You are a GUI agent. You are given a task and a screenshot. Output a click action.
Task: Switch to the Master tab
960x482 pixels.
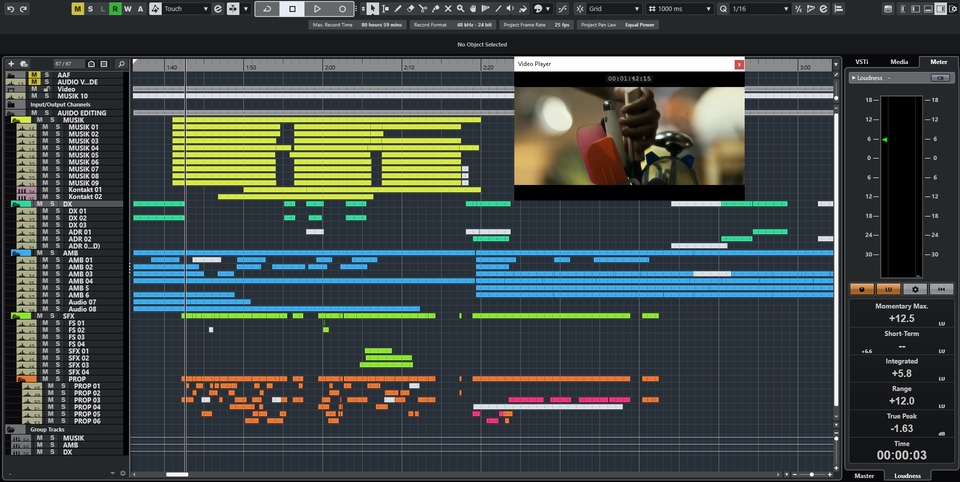pyautogui.click(x=864, y=475)
